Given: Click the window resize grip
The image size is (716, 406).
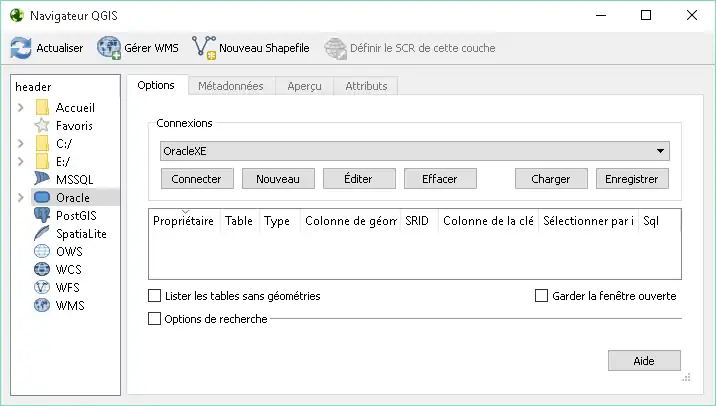Looking at the screenshot, I should coord(686,377).
